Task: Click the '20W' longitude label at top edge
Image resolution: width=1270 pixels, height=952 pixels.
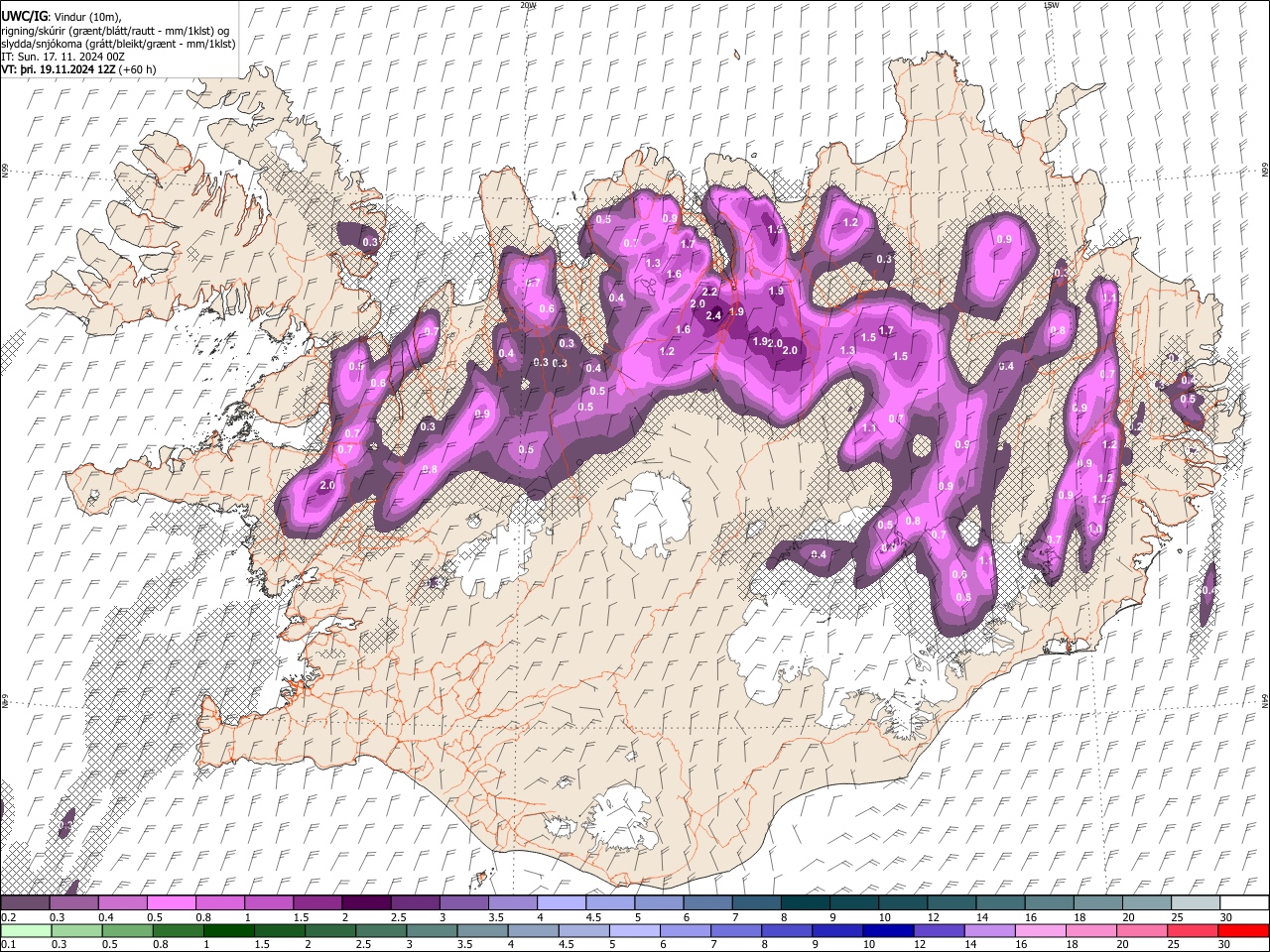Action: (528, 5)
